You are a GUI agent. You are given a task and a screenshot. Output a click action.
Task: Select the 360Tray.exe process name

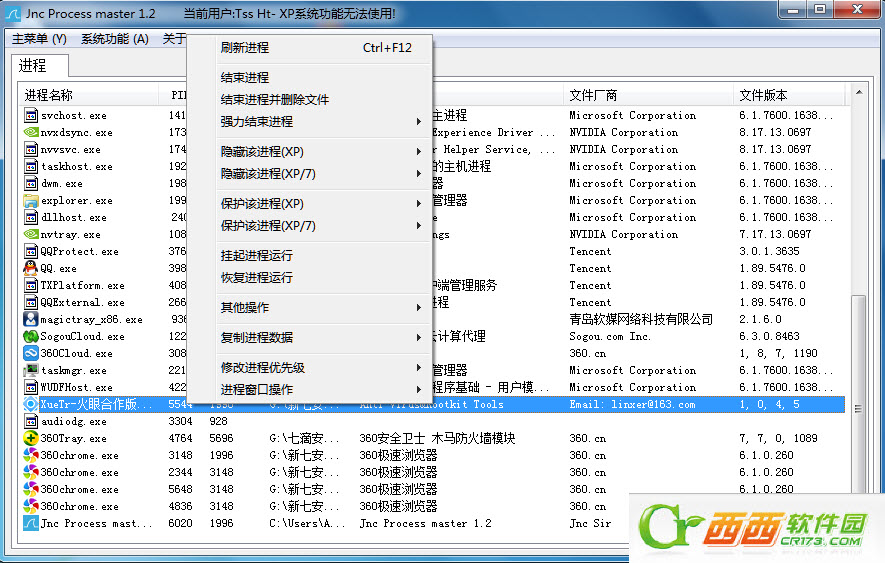click(73, 438)
